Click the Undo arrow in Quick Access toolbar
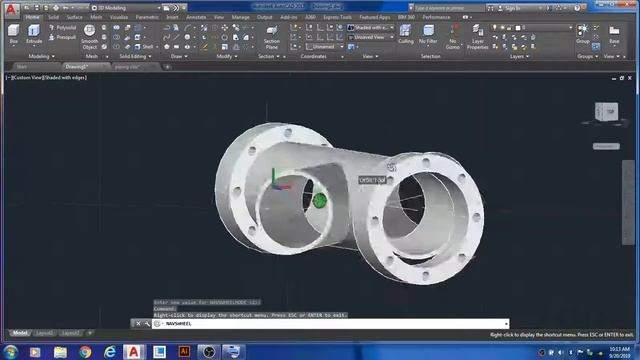This screenshot has height=360, width=640. coord(65,8)
